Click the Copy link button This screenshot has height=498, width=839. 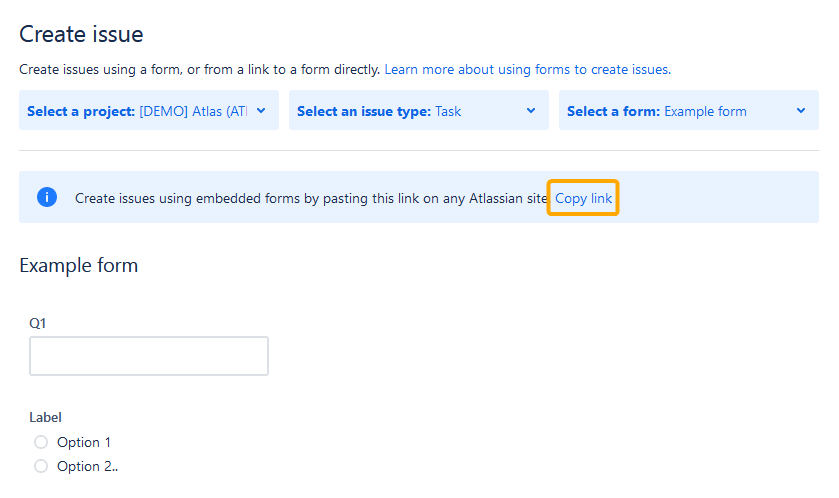pyautogui.click(x=583, y=198)
